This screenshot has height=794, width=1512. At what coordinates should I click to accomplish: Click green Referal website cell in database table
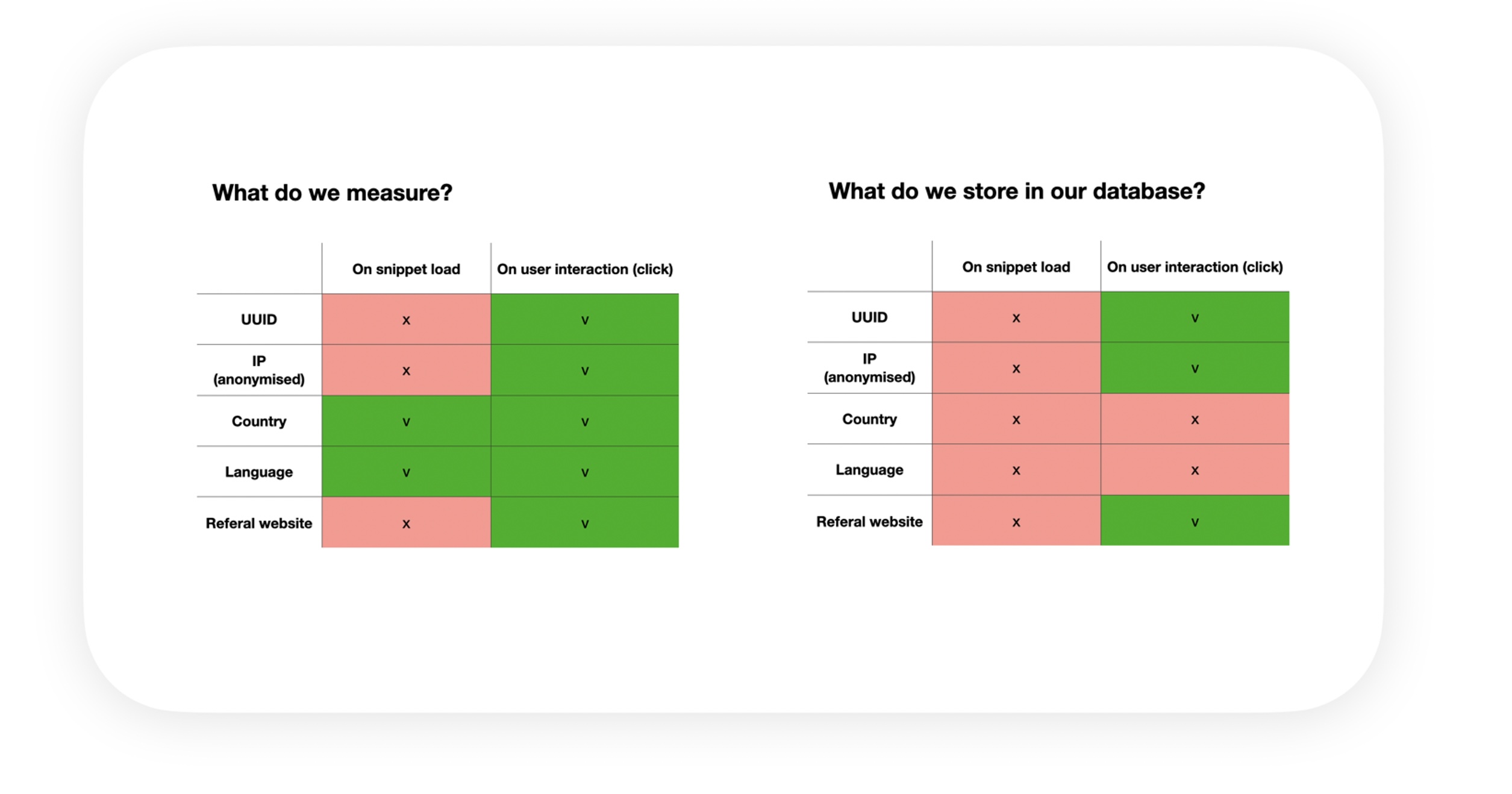click(1195, 520)
